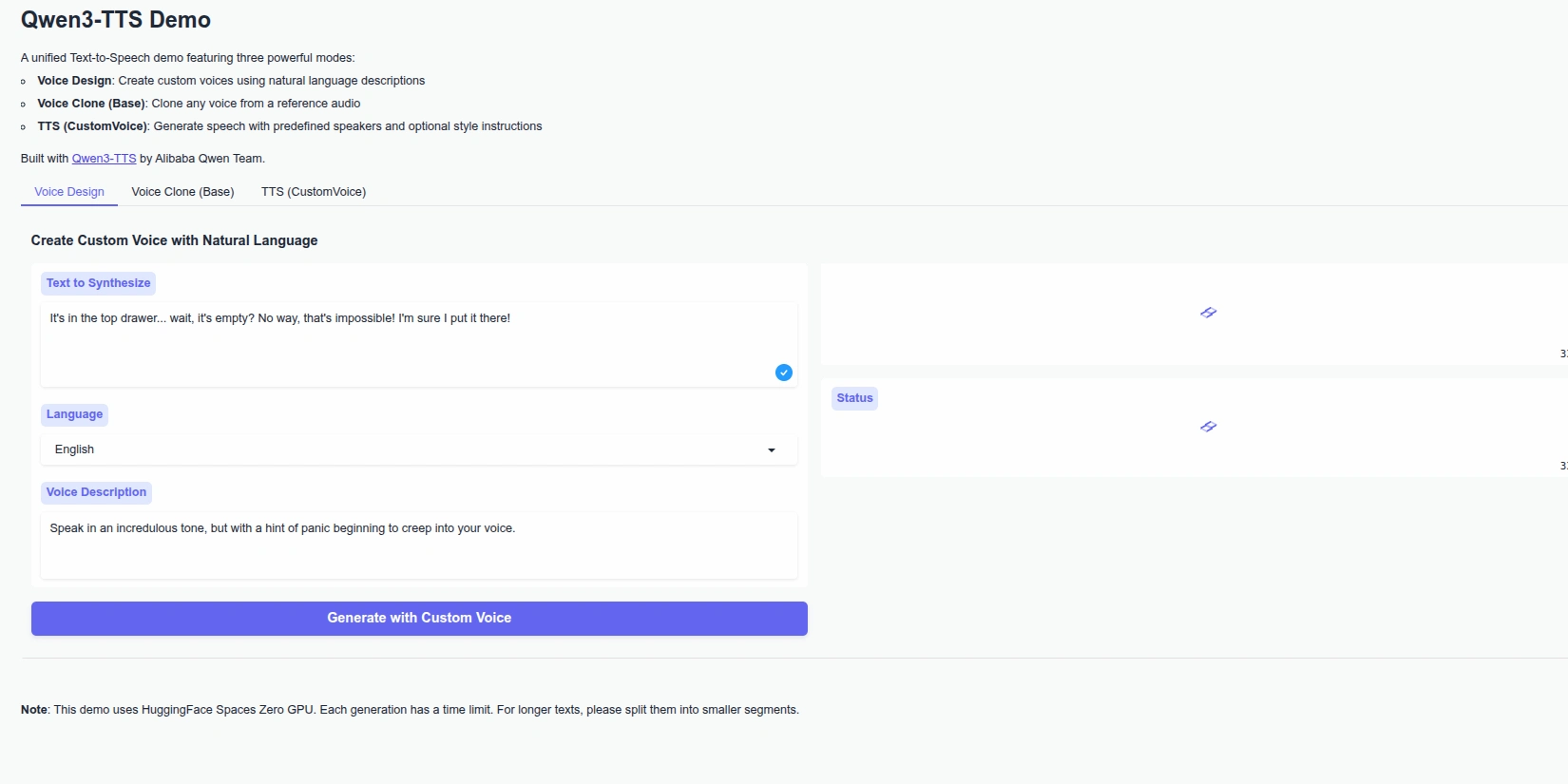Click the Voice Clone (Base) bullet description

point(199,104)
